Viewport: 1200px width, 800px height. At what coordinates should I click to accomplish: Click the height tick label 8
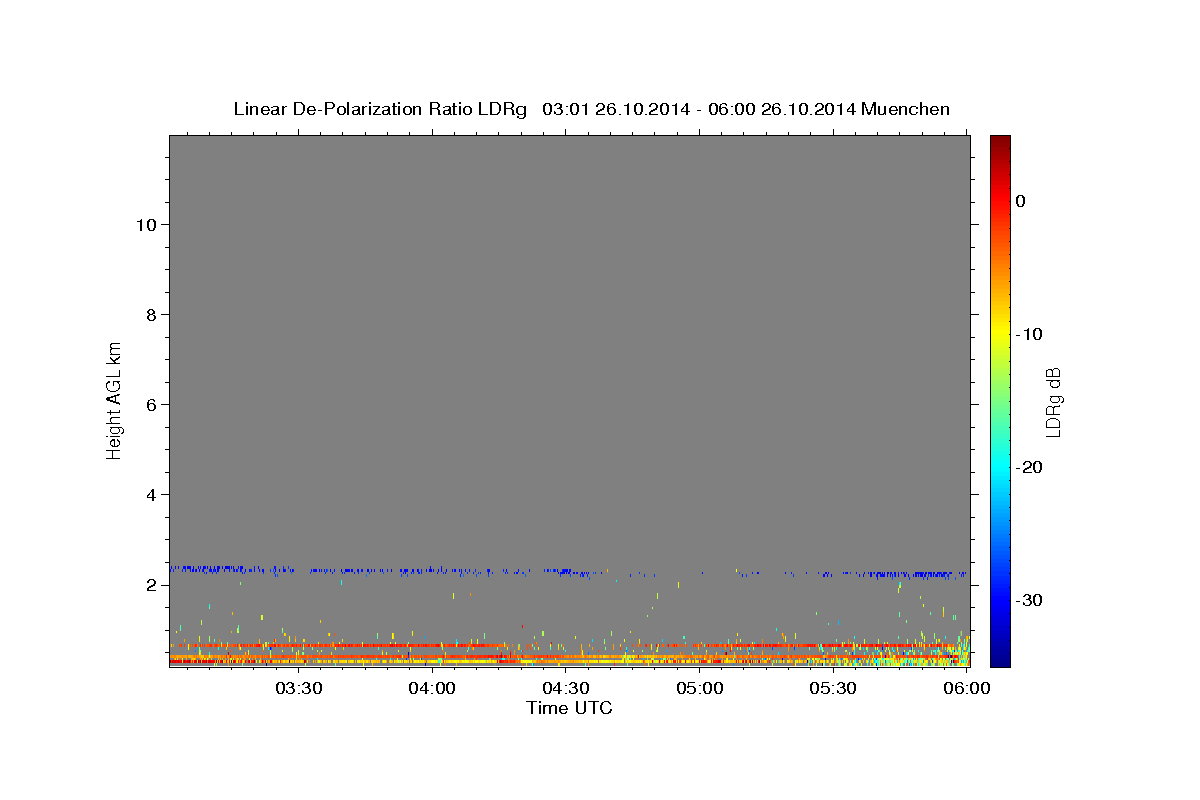point(149,315)
